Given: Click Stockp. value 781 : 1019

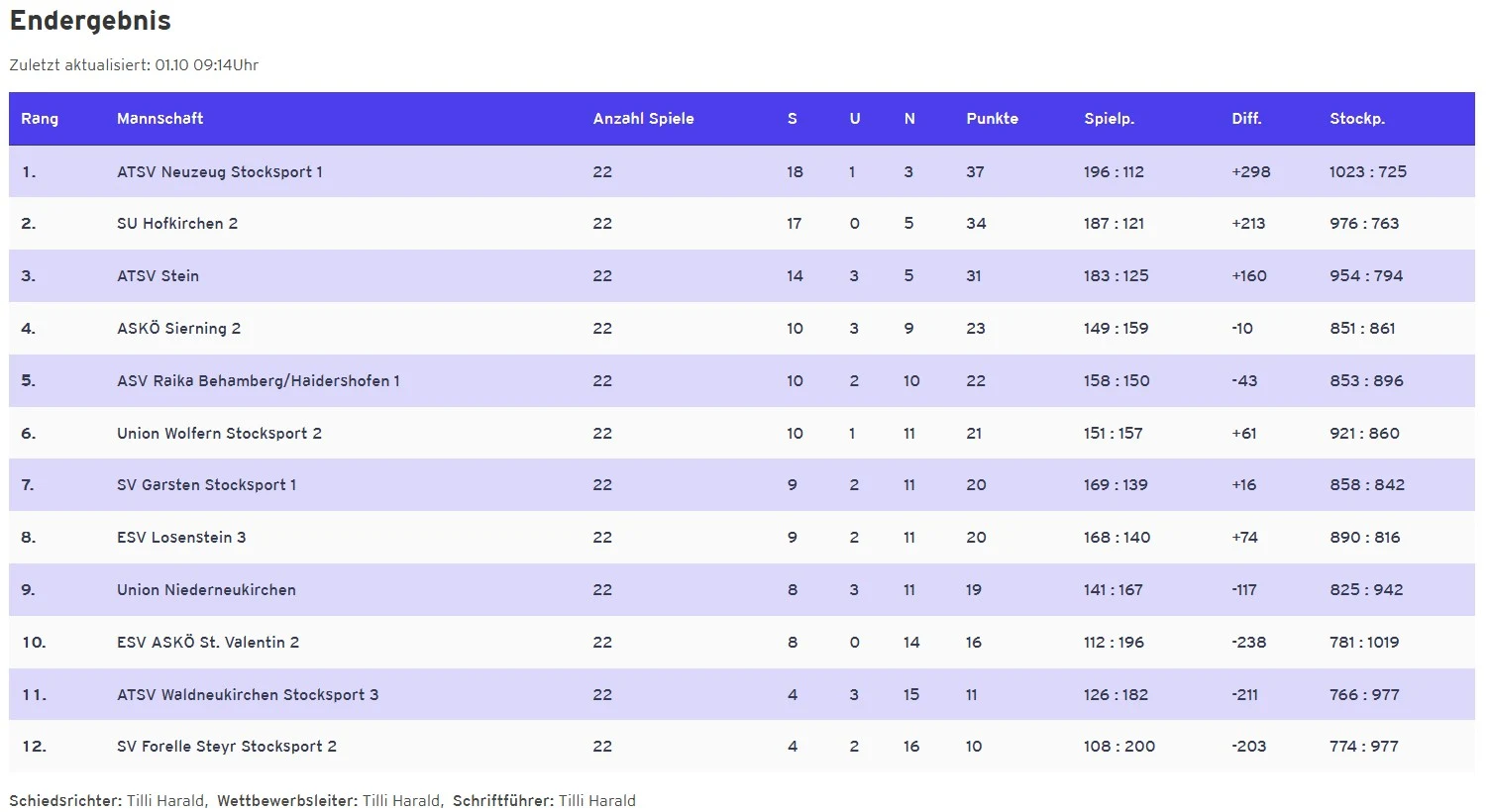Looking at the screenshot, I should click(1364, 643).
